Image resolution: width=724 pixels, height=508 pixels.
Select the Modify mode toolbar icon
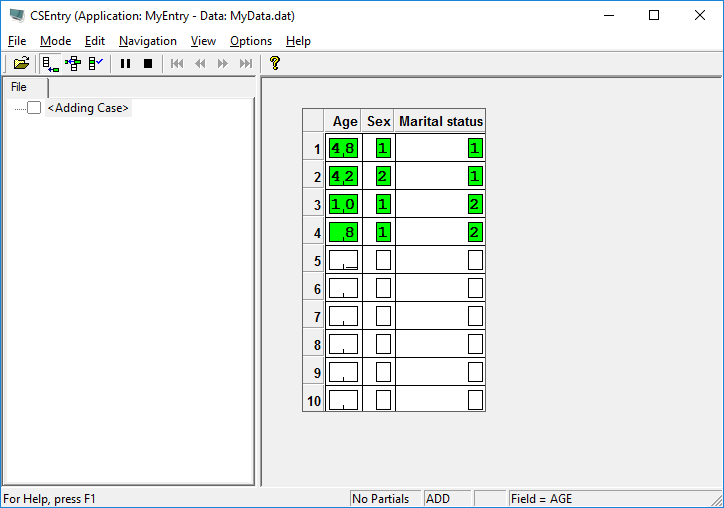73,63
